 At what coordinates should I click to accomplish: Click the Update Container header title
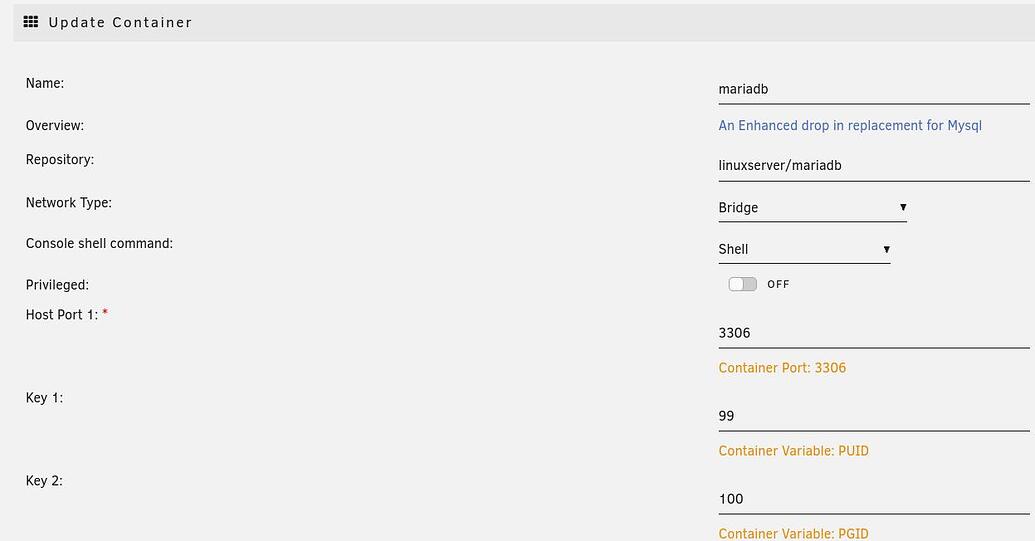pos(120,22)
